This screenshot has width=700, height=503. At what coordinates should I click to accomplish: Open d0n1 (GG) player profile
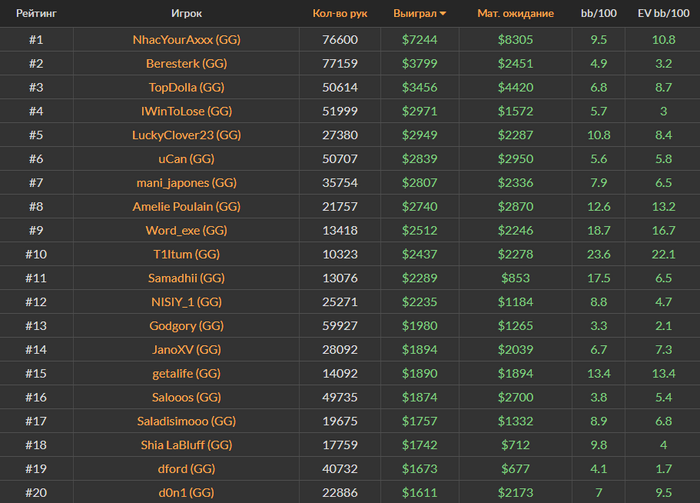[x=186, y=493]
